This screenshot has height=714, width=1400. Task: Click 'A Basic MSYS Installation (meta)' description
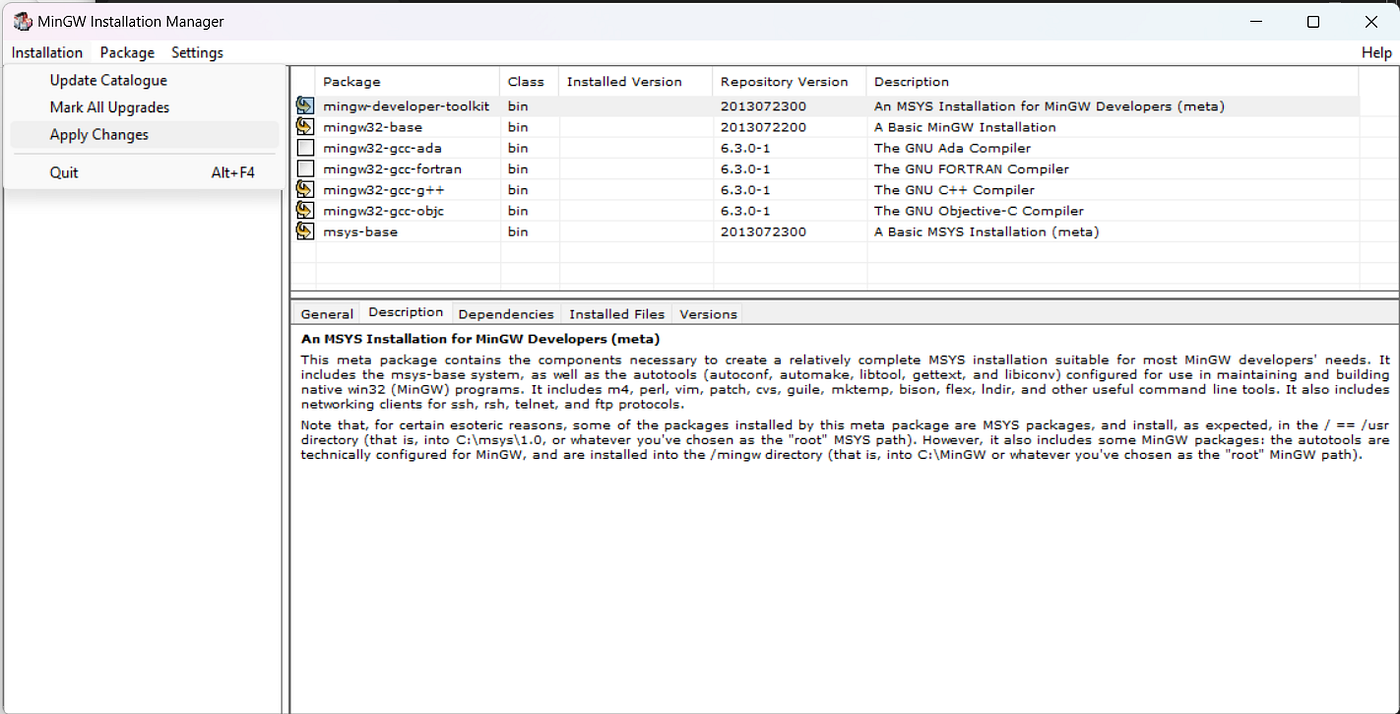pos(986,232)
